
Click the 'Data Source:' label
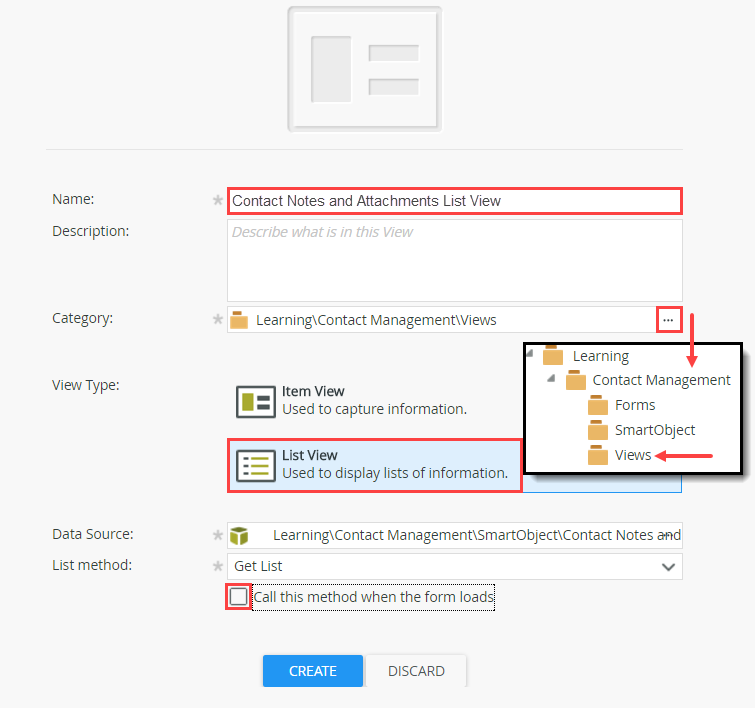pyautogui.click(x=92, y=534)
